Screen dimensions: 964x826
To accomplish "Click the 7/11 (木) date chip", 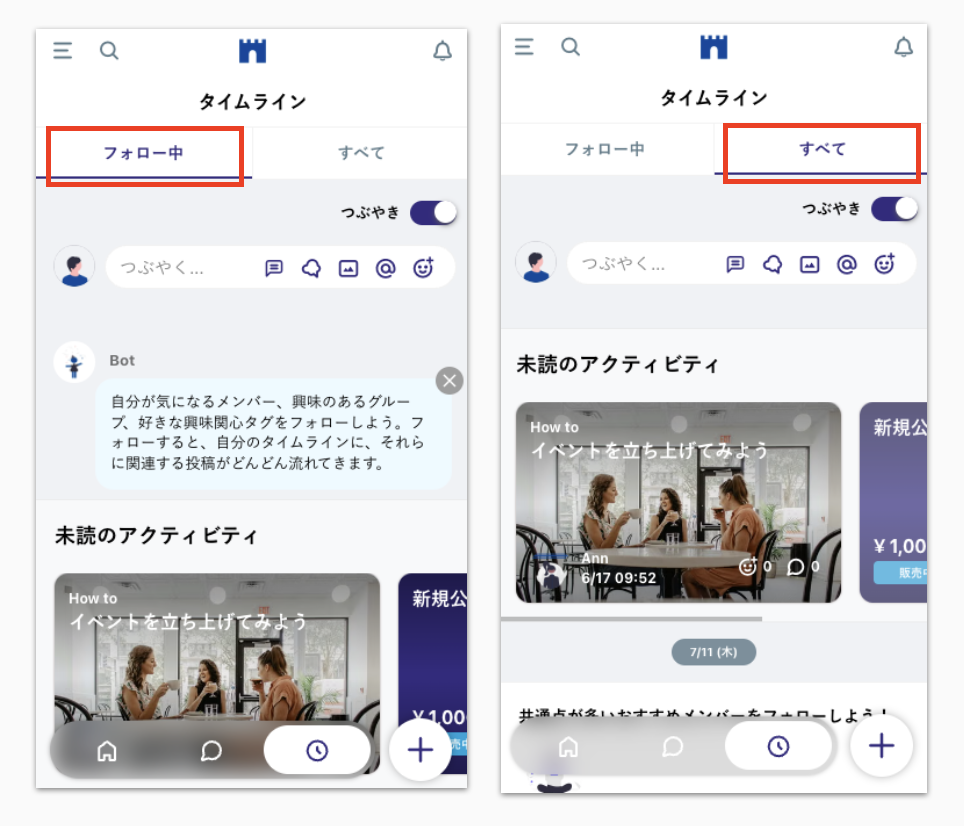I will click(x=713, y=652).
